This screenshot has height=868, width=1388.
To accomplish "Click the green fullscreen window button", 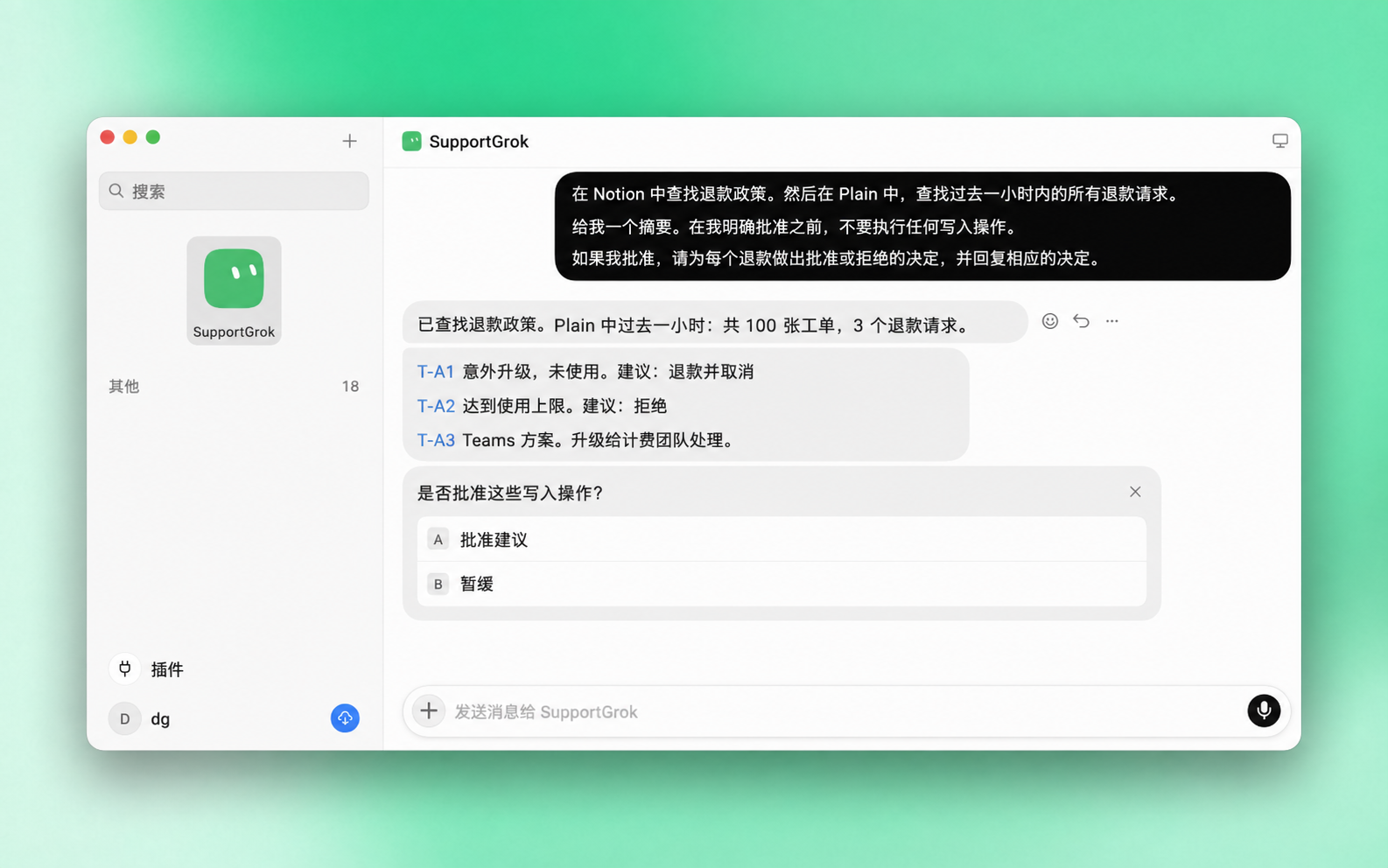I will 153,136.
